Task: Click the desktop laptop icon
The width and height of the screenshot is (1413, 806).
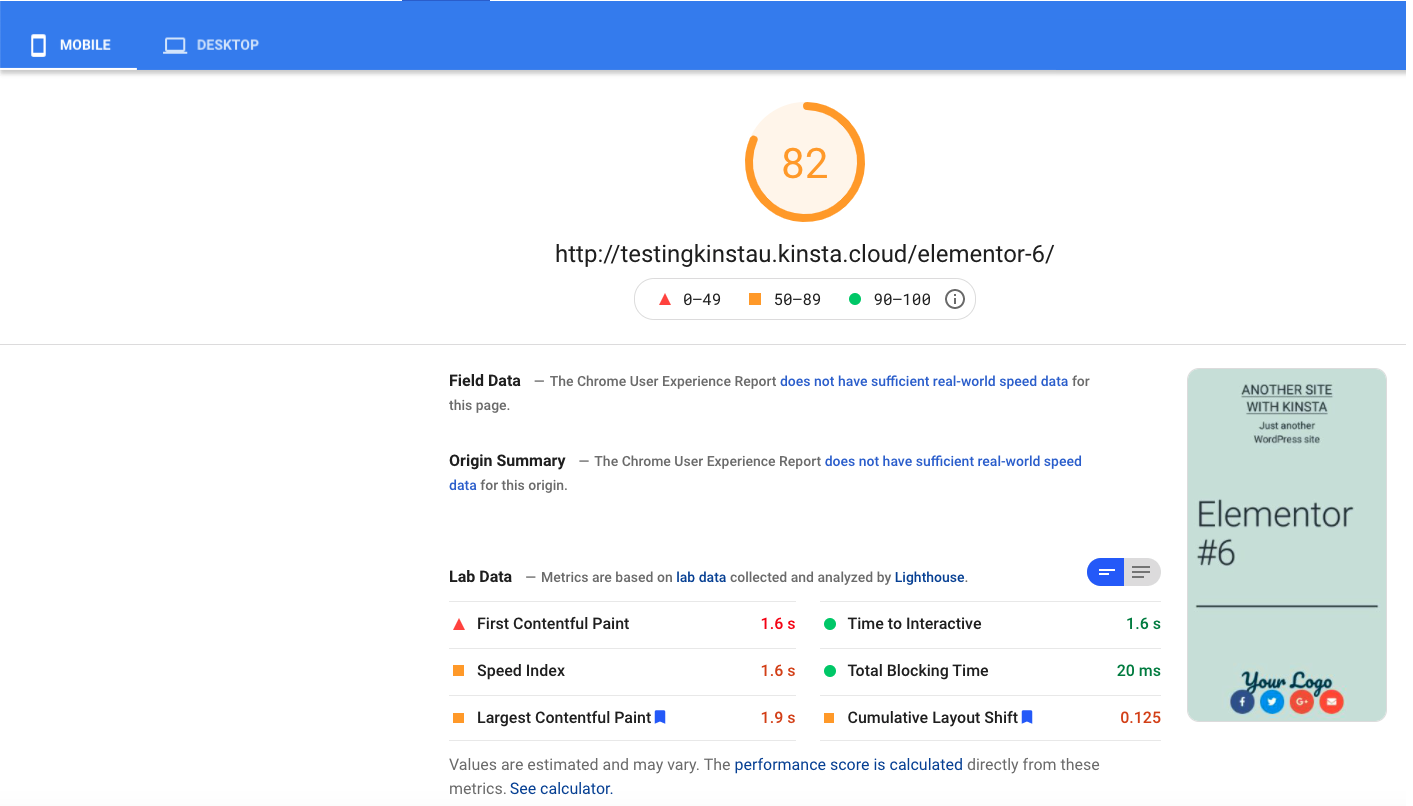Action: pyautogui.click(x=175, y=45)
